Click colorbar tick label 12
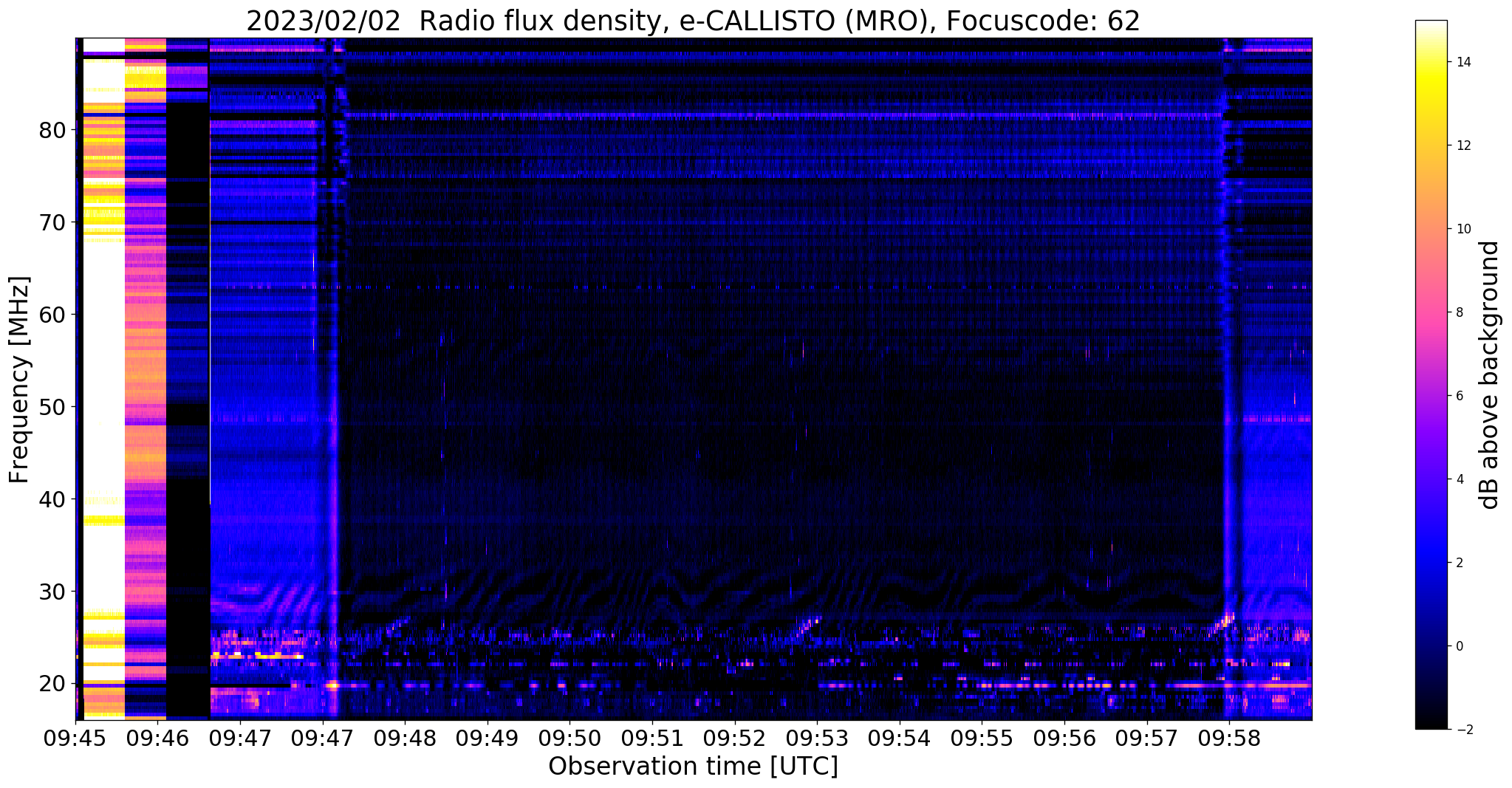1512x788 pixels. 1462,145
